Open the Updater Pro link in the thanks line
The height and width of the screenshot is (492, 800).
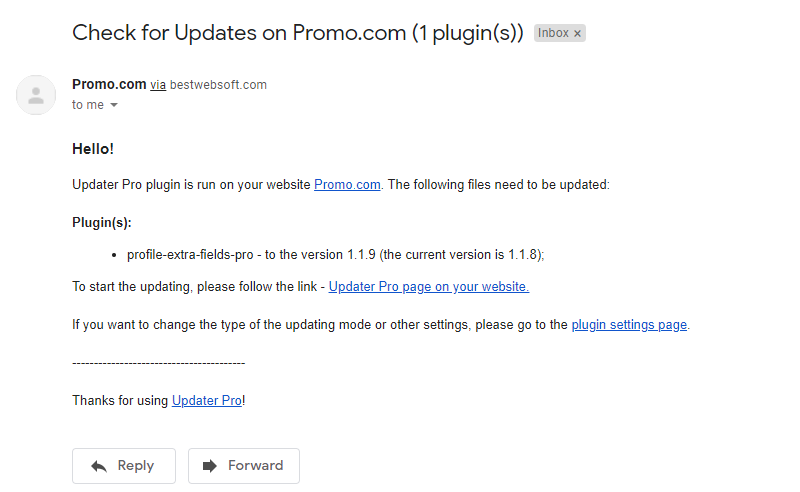[x=207, y=401]
